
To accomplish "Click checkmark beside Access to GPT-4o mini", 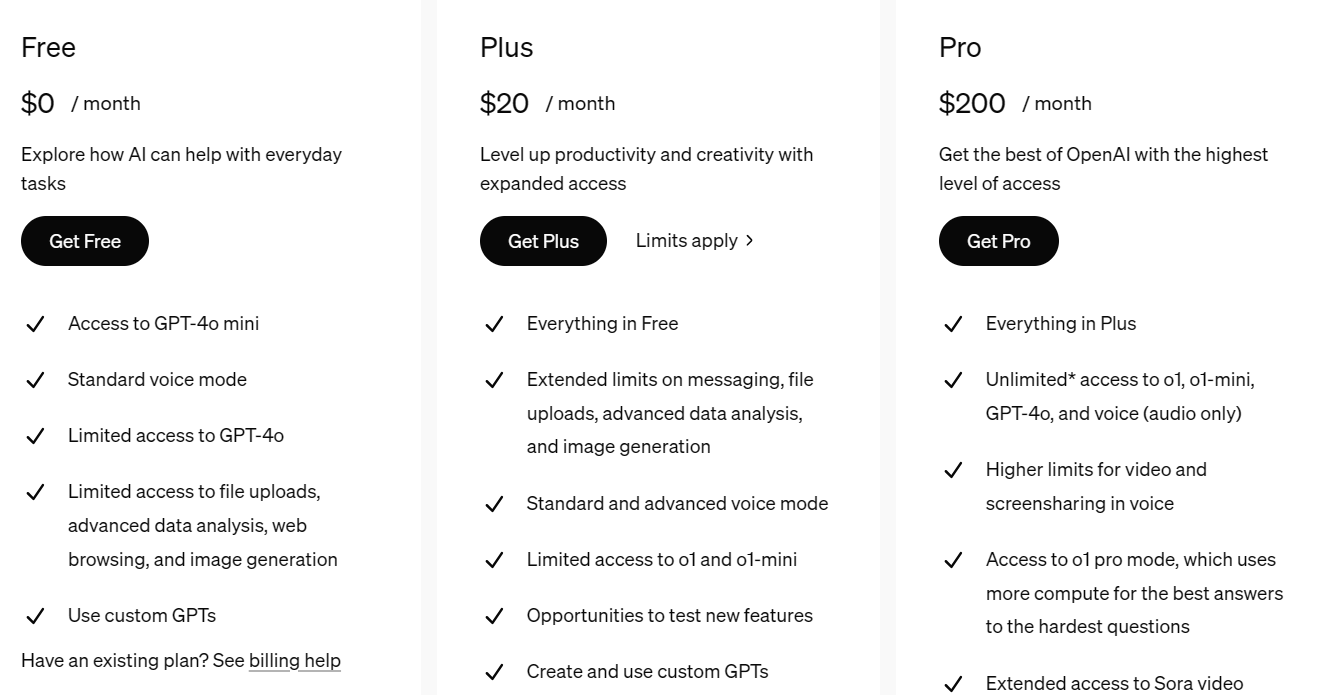I will pyautogui.click(x=35, y=324).
